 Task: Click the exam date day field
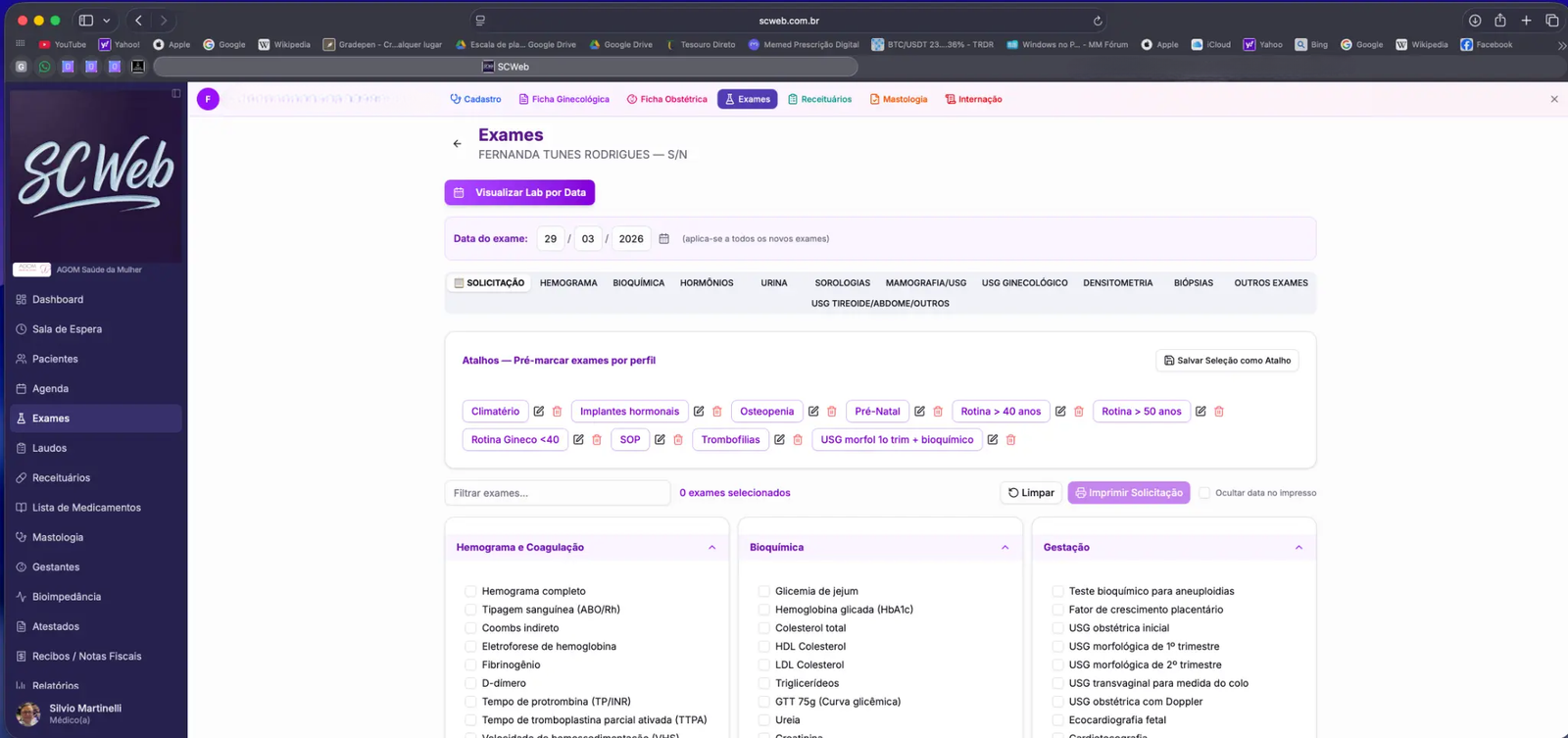tap(551, 239)
